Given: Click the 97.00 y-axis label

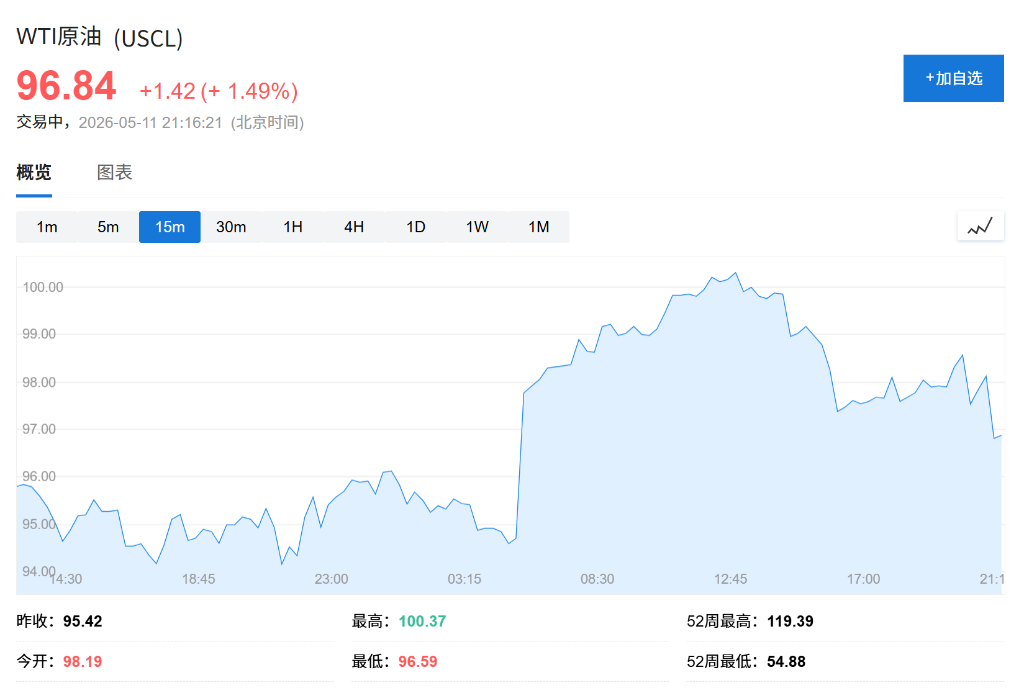Looking at the screenshot, I should coord(39,429).
